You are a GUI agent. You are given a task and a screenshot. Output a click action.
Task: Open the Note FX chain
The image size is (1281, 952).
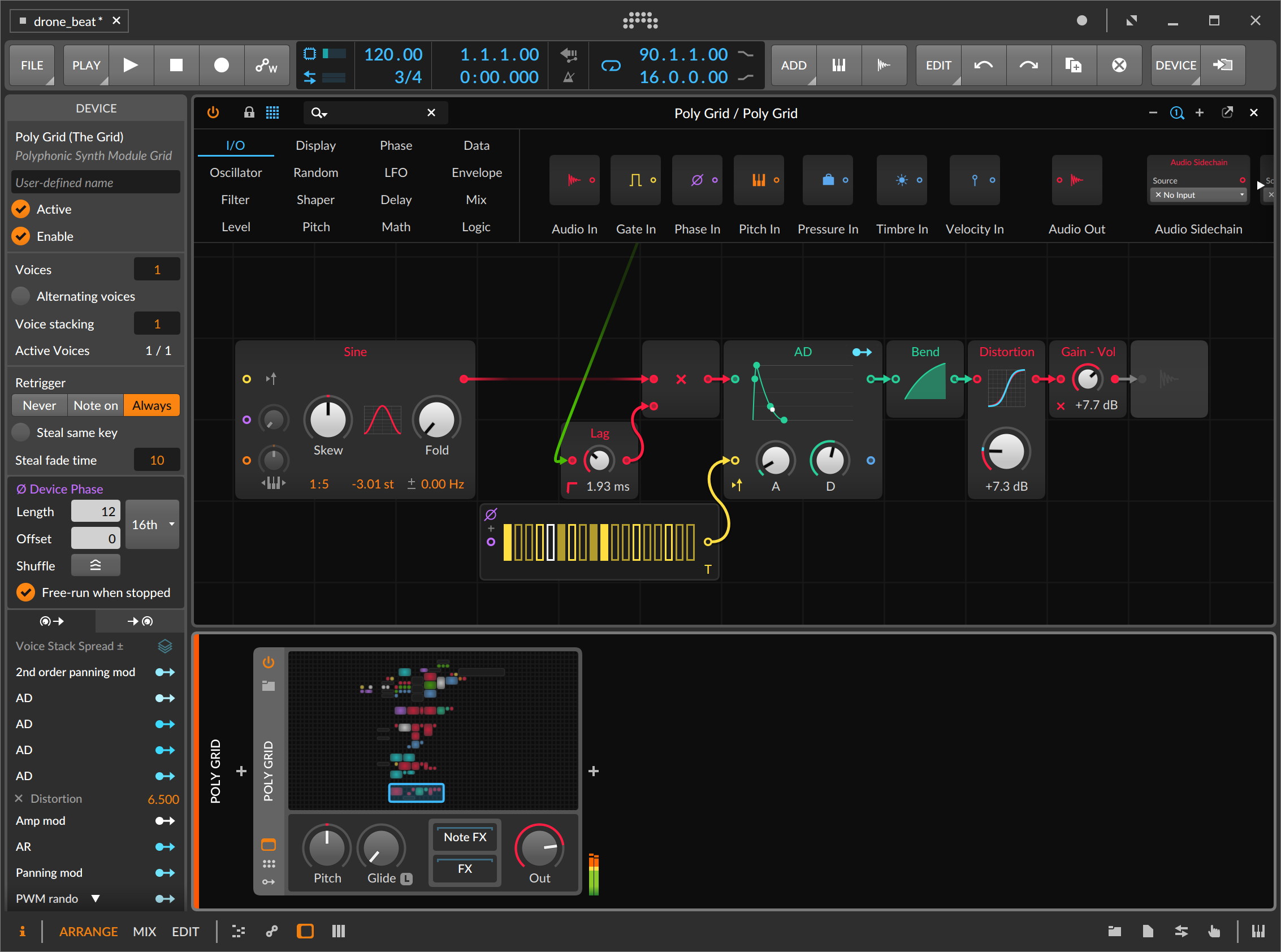[465, 837]
